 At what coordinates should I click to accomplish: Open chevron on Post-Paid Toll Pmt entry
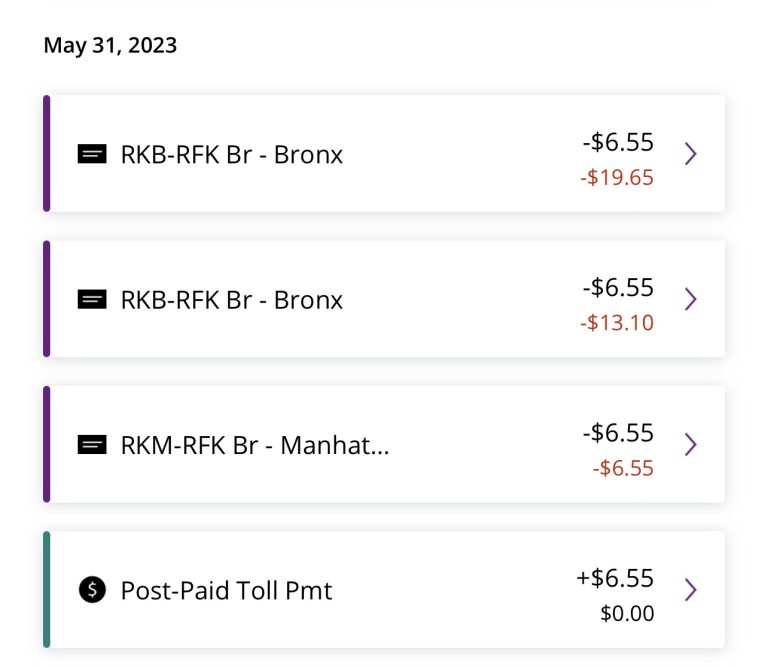(x=691, y=590)
